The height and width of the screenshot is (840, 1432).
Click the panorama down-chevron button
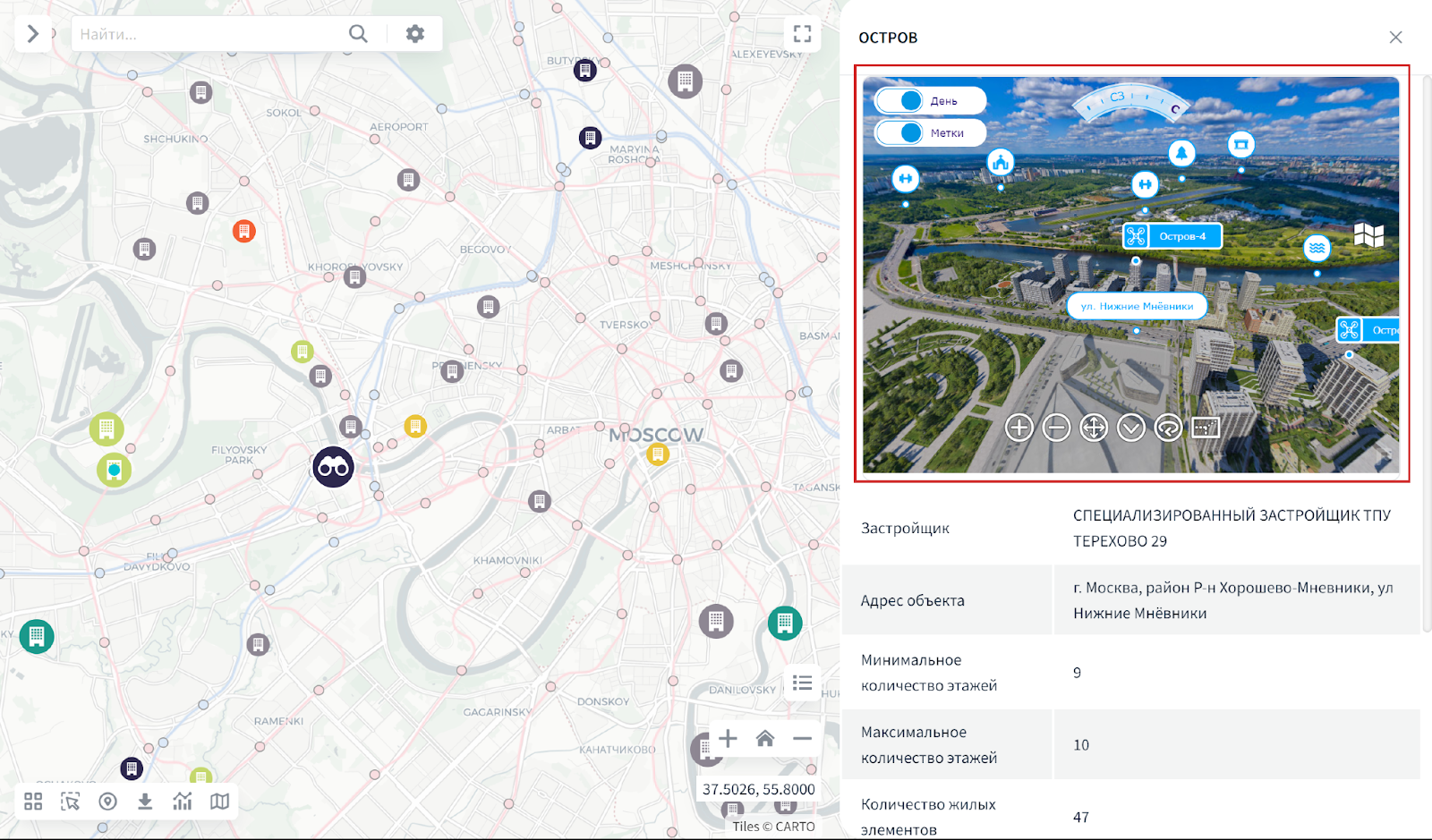click(x=1131, y=428)
